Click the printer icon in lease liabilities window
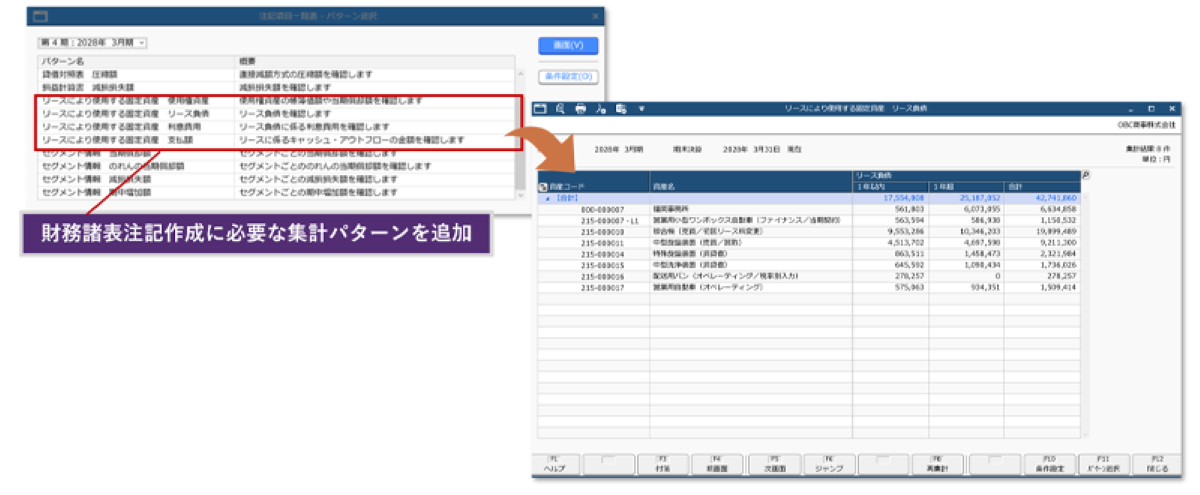The image size is (1200, 495). (x=580, y=108)
